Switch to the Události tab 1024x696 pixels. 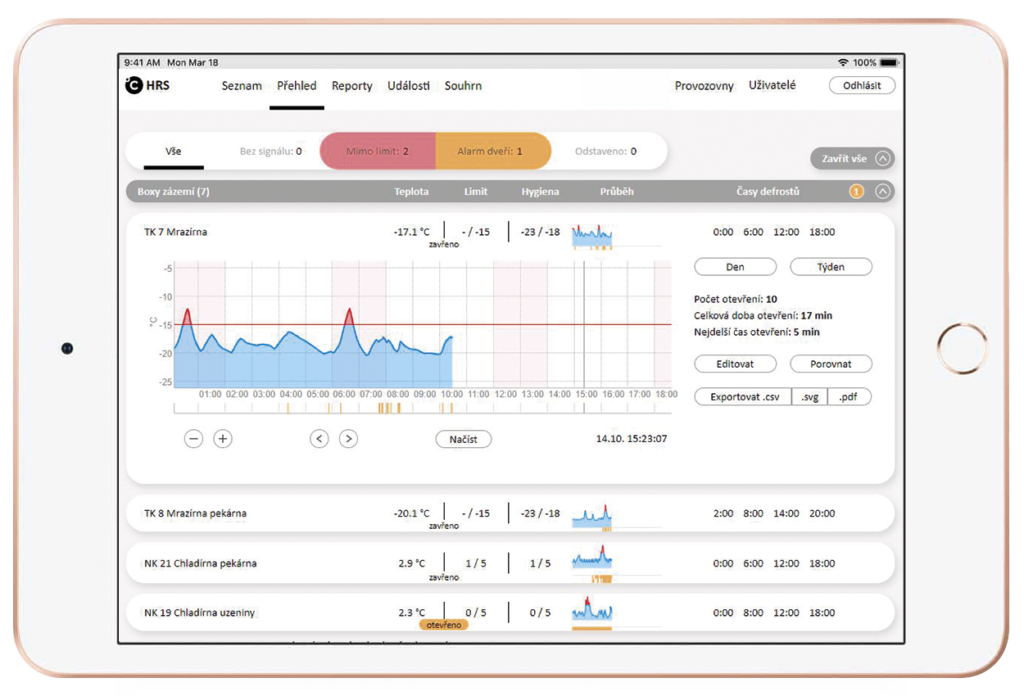click(408, 86)
